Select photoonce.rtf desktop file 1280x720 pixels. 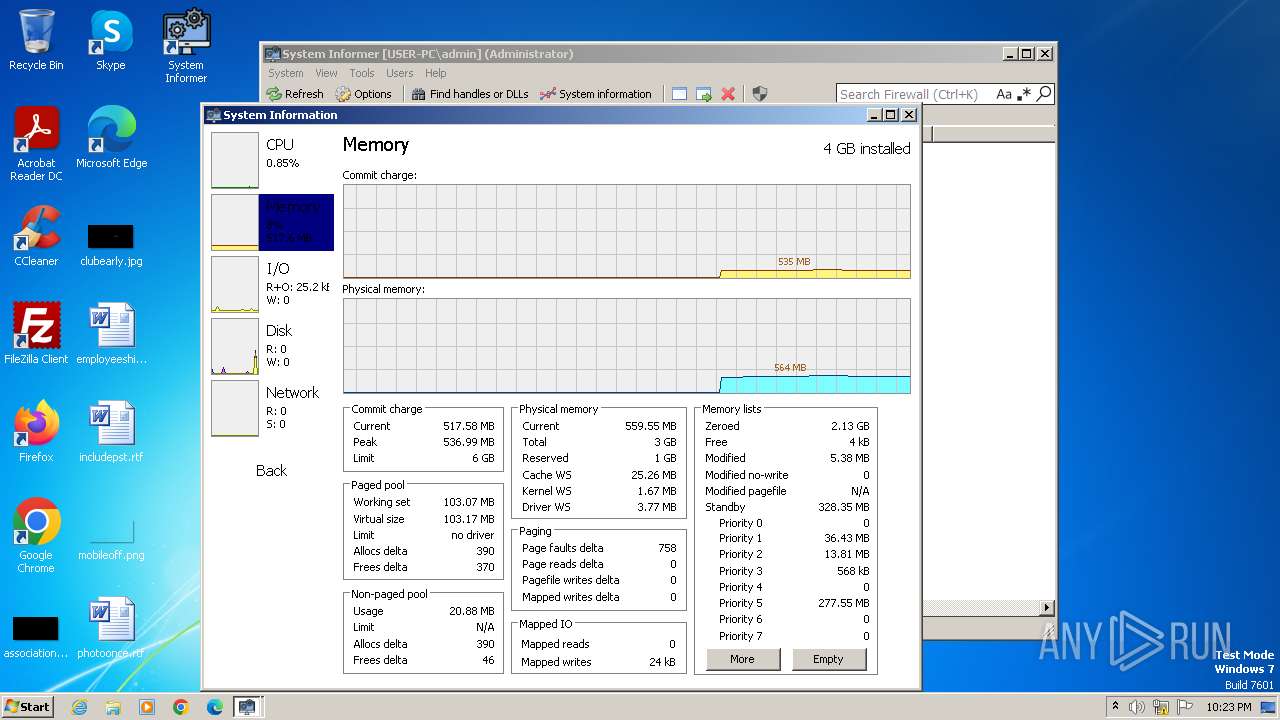coord(111,628)
